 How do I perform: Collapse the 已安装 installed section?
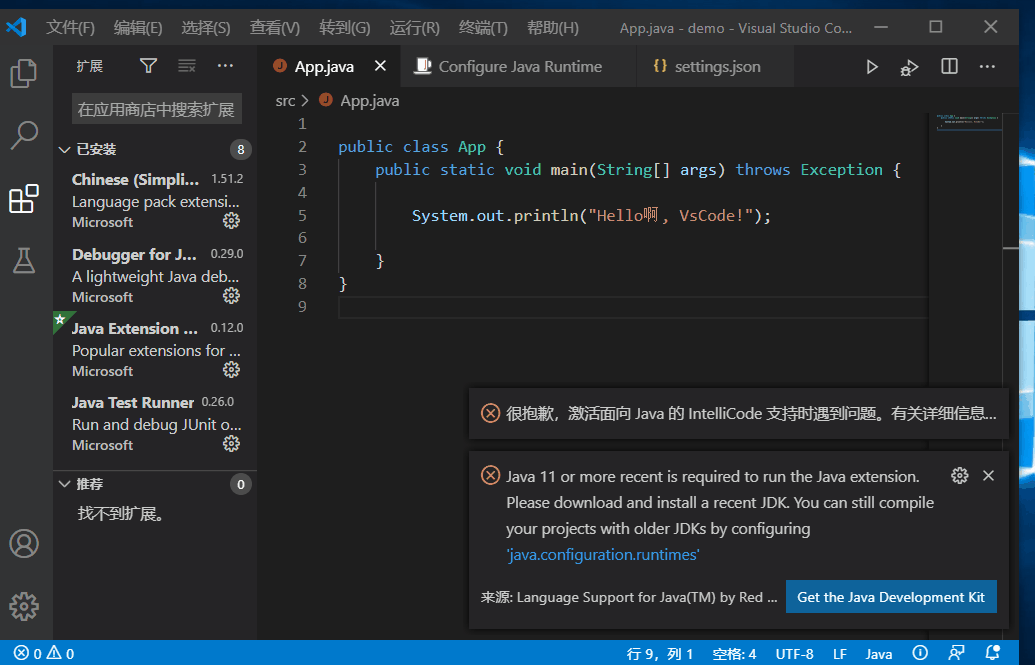65,150
